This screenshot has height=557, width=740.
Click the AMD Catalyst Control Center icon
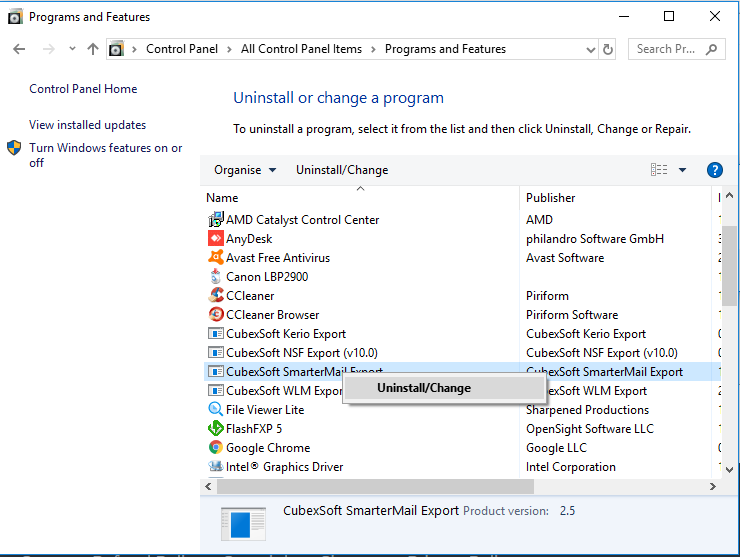point(216,219)
